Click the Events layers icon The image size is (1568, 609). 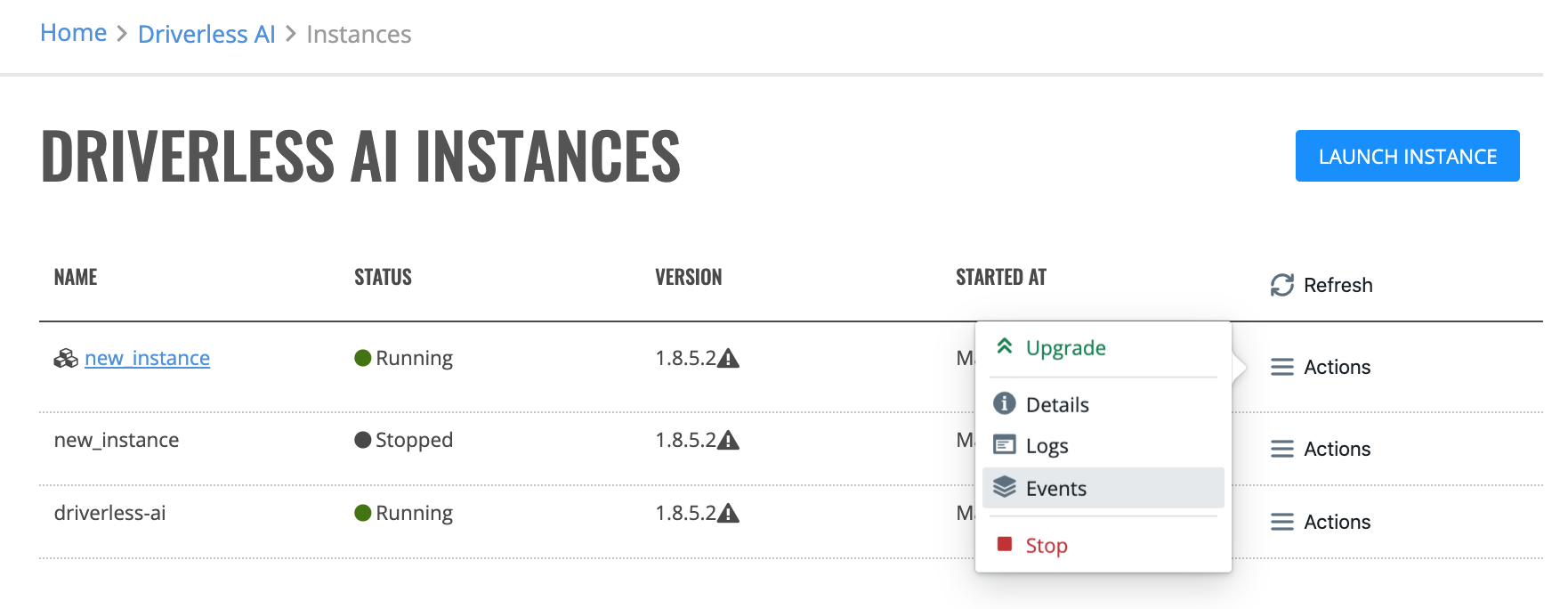(x=1005, y=487)
